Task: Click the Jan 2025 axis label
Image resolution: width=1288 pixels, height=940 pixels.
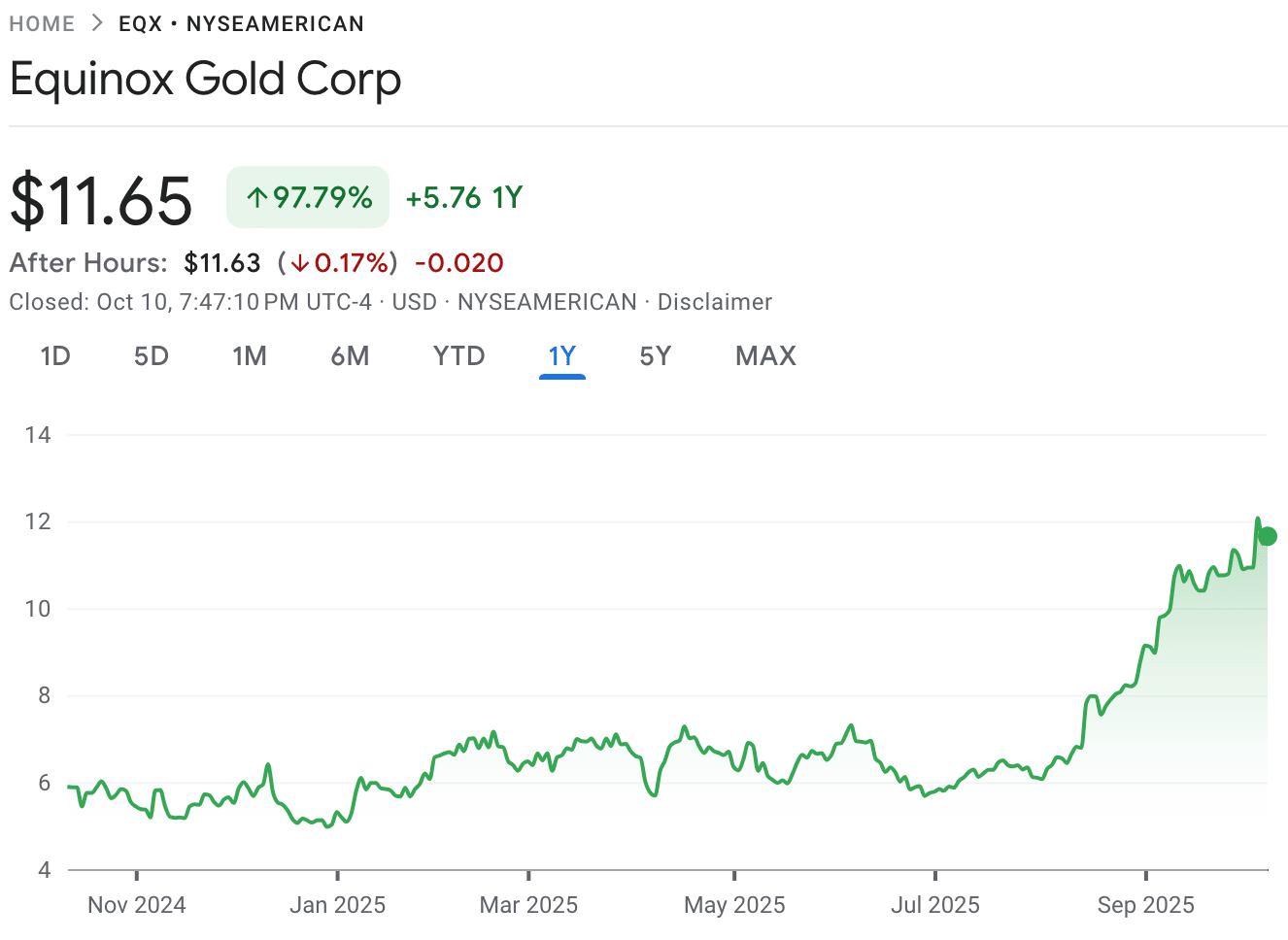Action: 337,905
